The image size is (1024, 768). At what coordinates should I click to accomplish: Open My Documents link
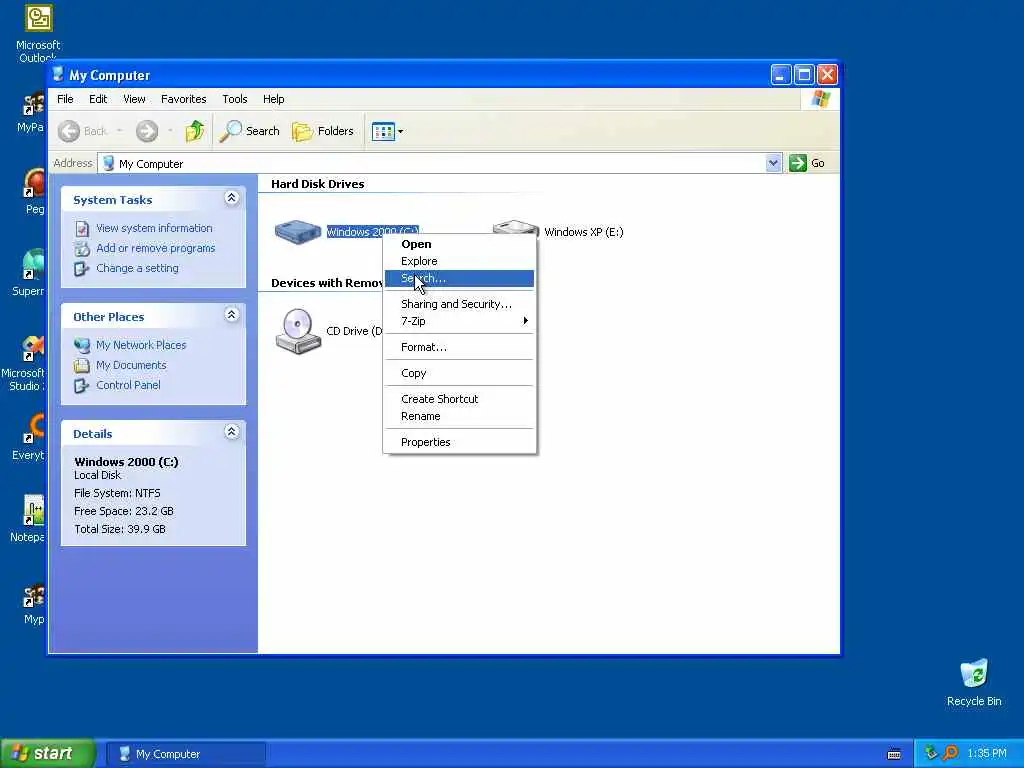(x=131, y=365)
